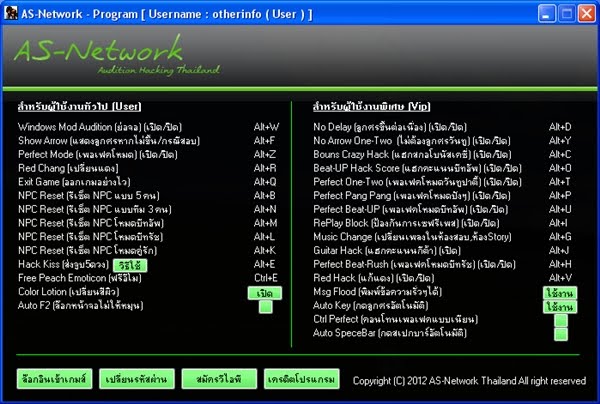The height and width of the screenshot is (404, 600).
Task: Click the Perfect Beat-UP option text
Action: coord(411,210)
